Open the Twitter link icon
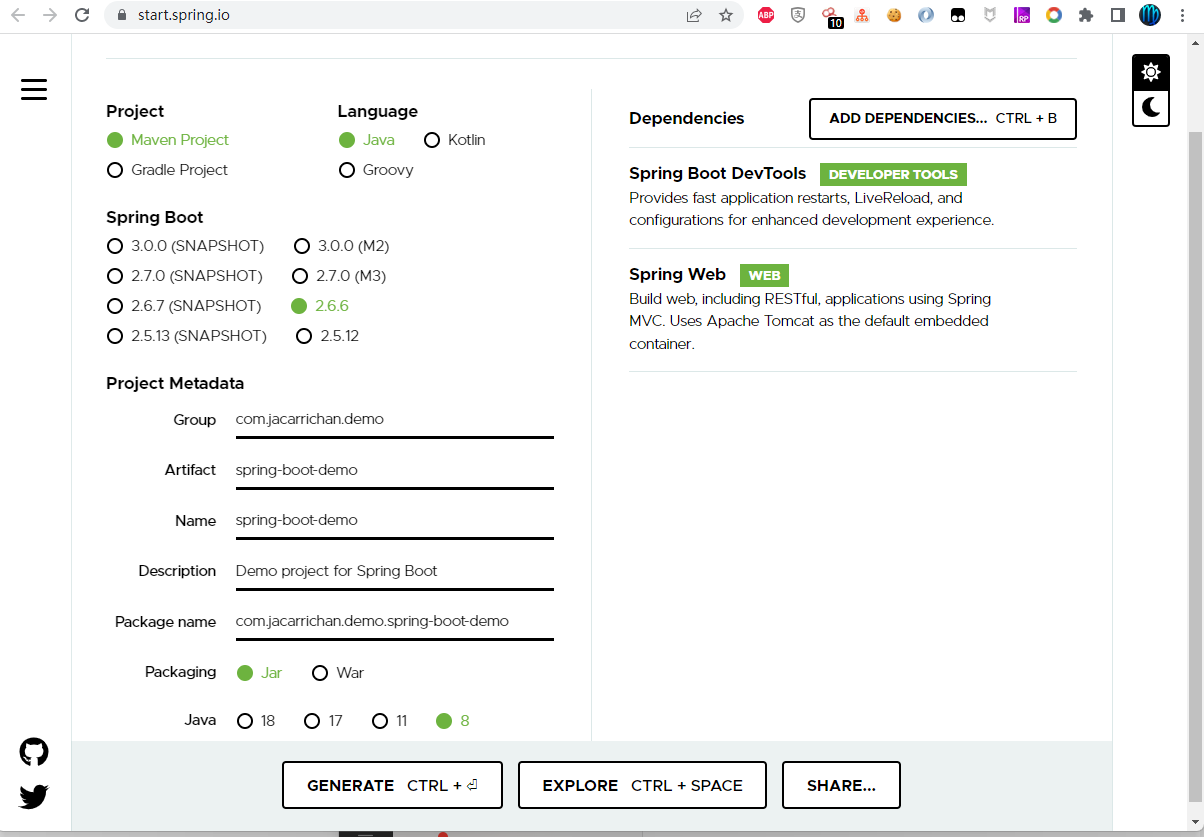The width and height of the screenshot is (1204, 837). 34,796
